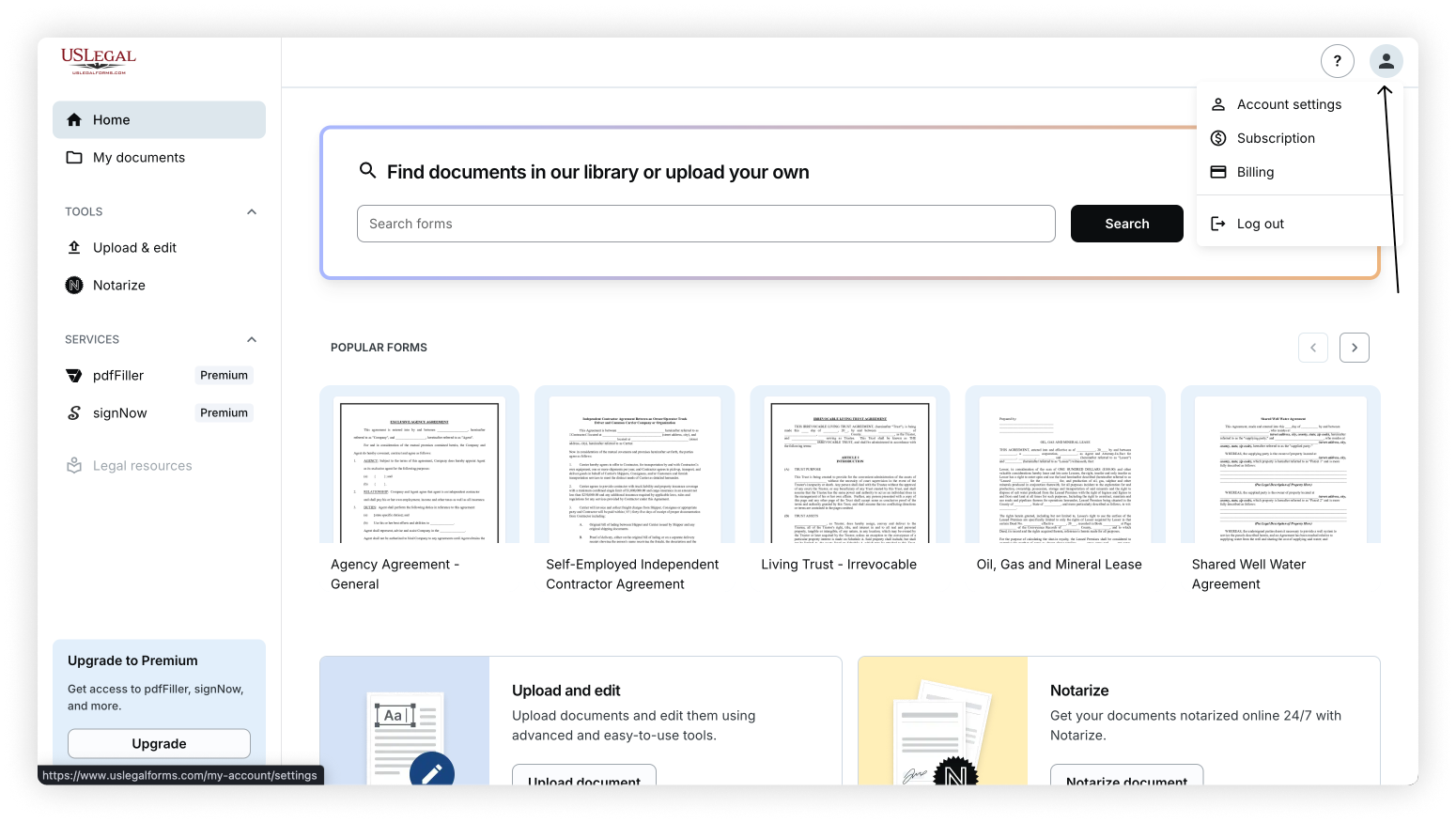Click the Search forms input field
This screenshot has width=1456, height=823.
[705, 224]
